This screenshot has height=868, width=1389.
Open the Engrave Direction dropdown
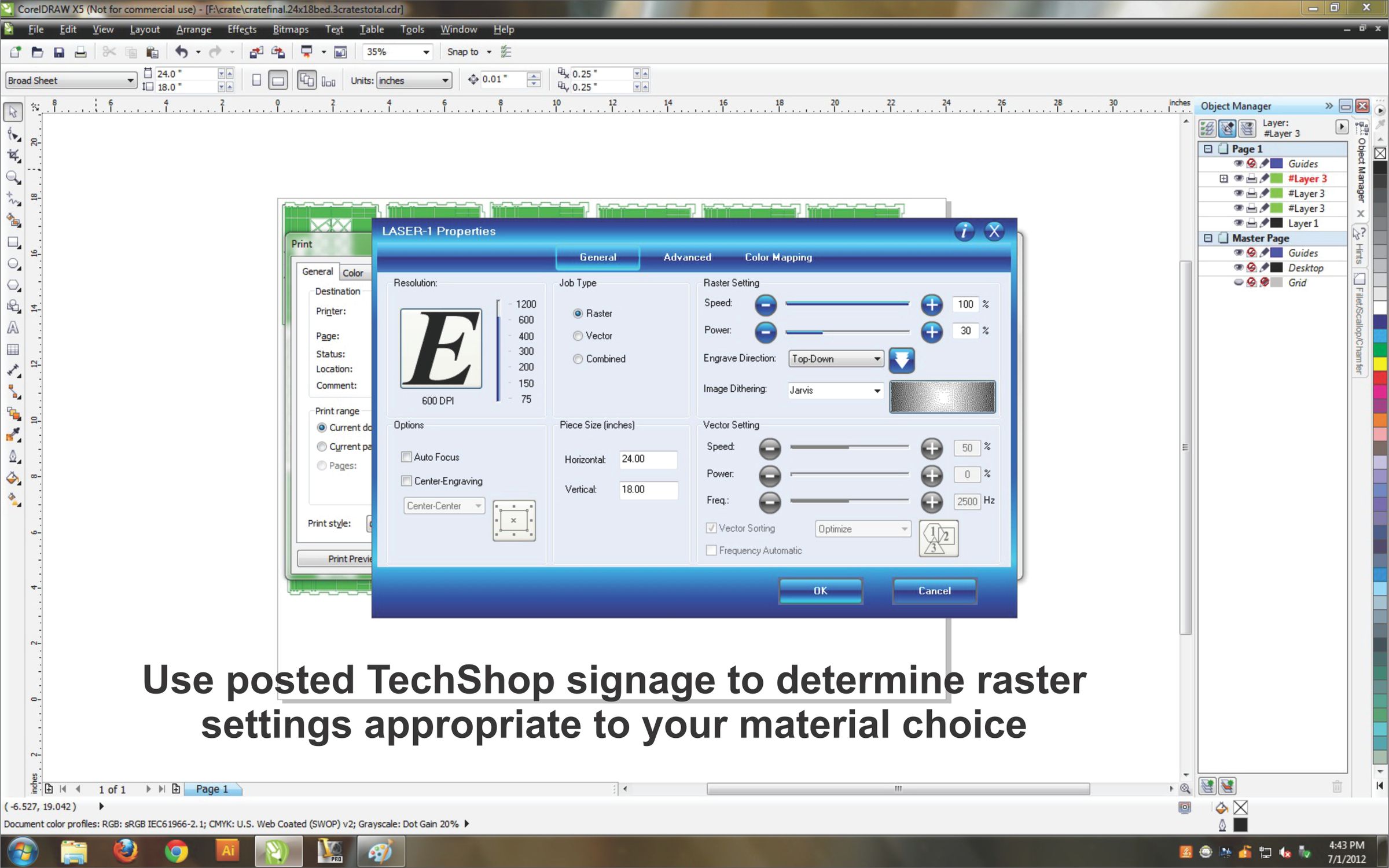click(x=836, y=359)
